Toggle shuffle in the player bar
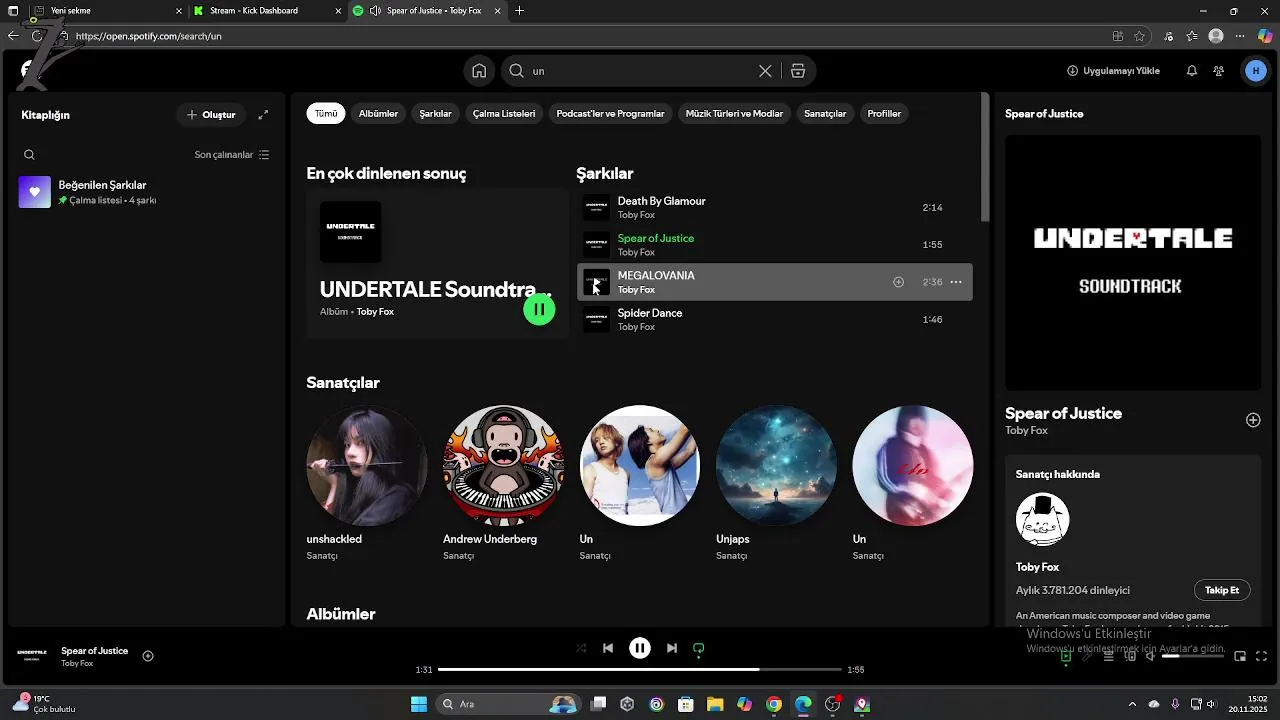Screen dimensions: 1280x720 coord(581,648)
